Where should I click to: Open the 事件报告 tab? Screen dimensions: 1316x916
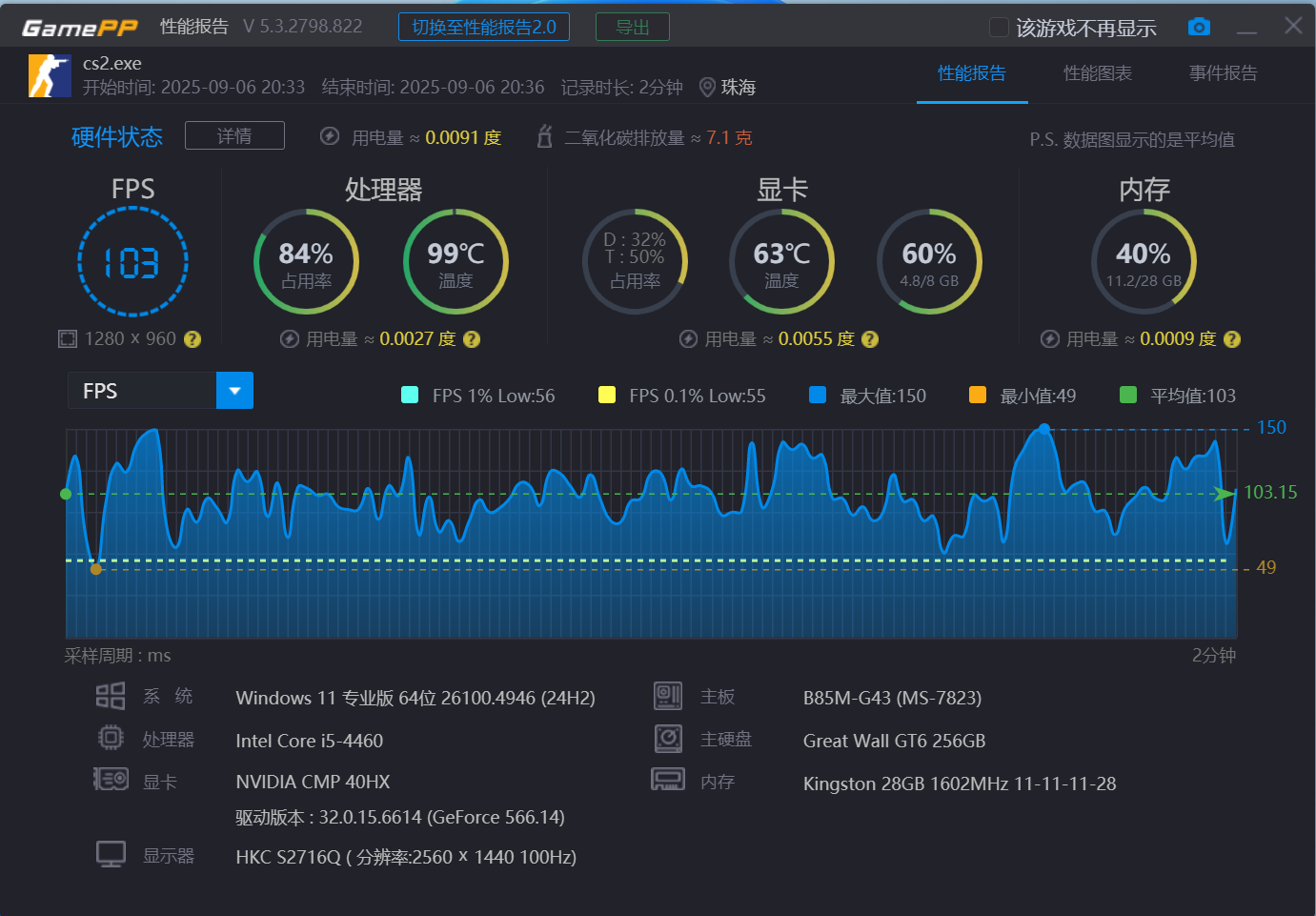[1224, 73]
